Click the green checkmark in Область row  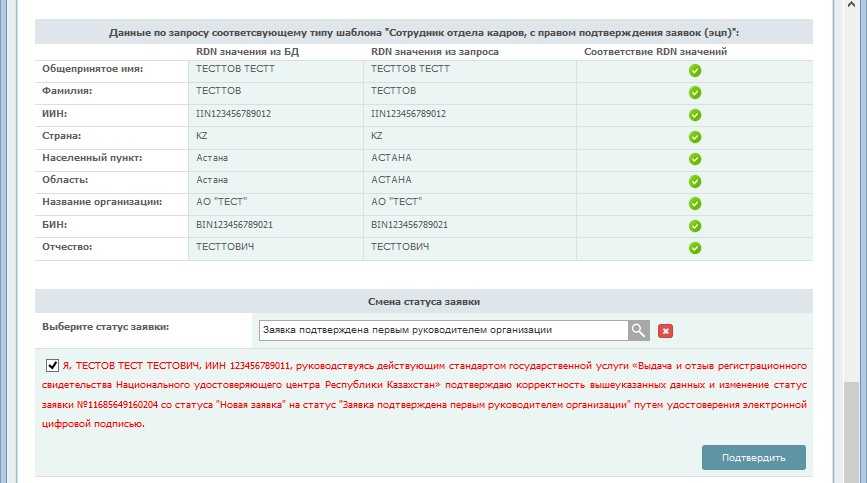point(694,181)
